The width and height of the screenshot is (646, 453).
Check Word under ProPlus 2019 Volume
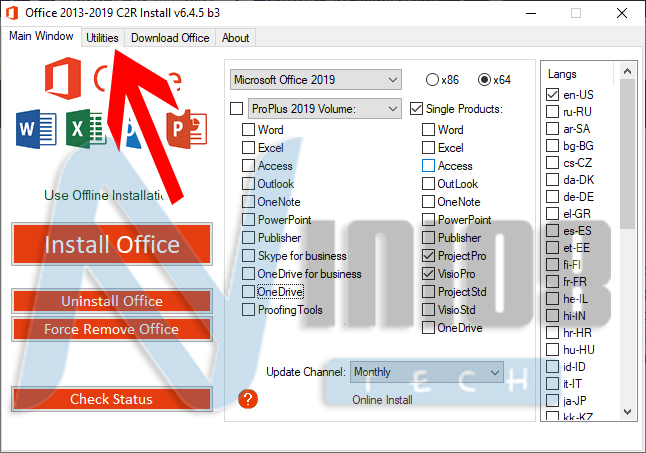coord(248,129)
